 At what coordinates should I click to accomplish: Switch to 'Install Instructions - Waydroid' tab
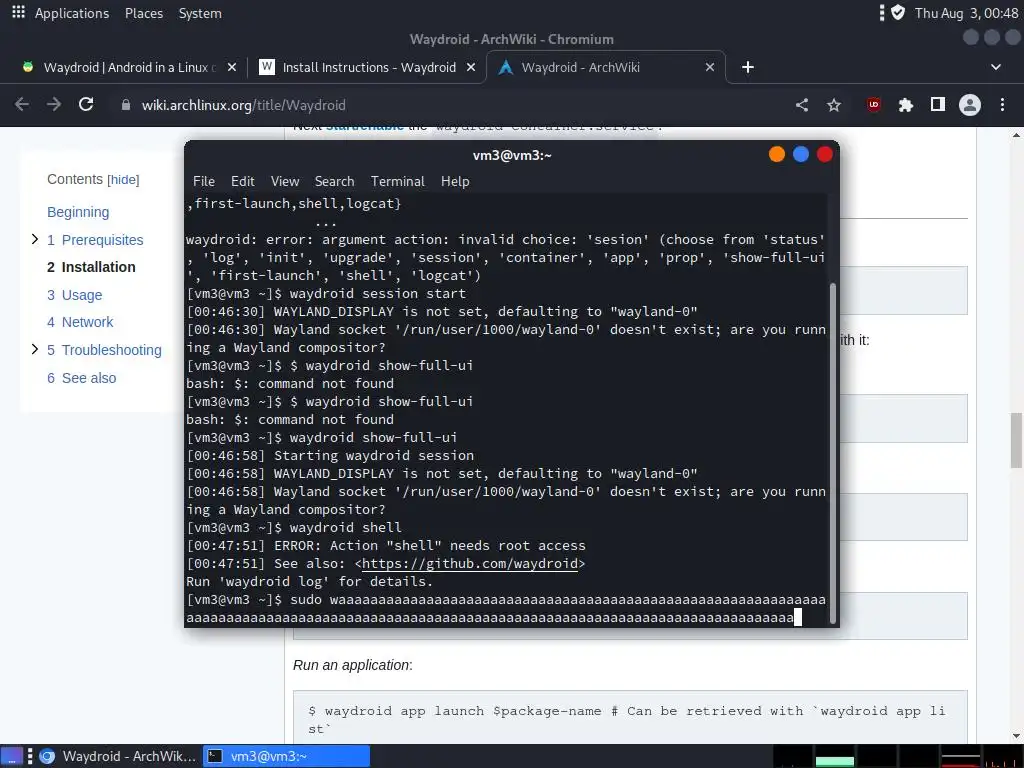[x=368, y=67]
